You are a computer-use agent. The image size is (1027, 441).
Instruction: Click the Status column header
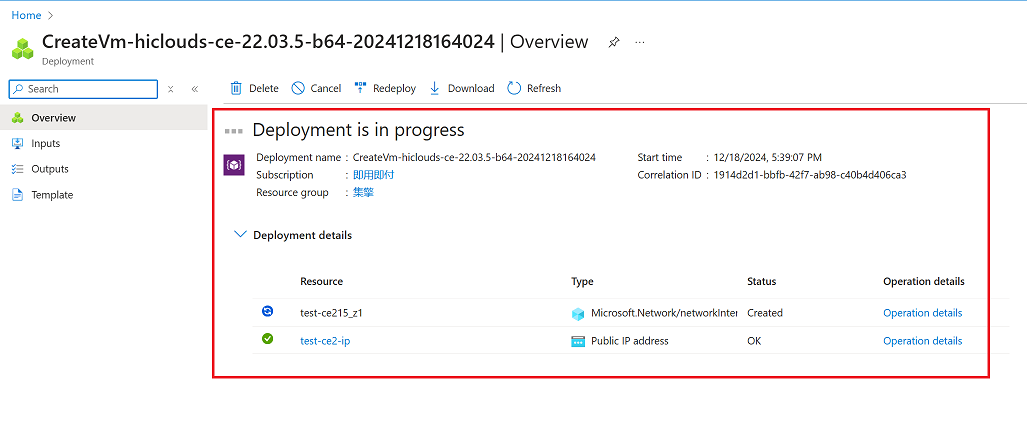[x=762, y=281]
